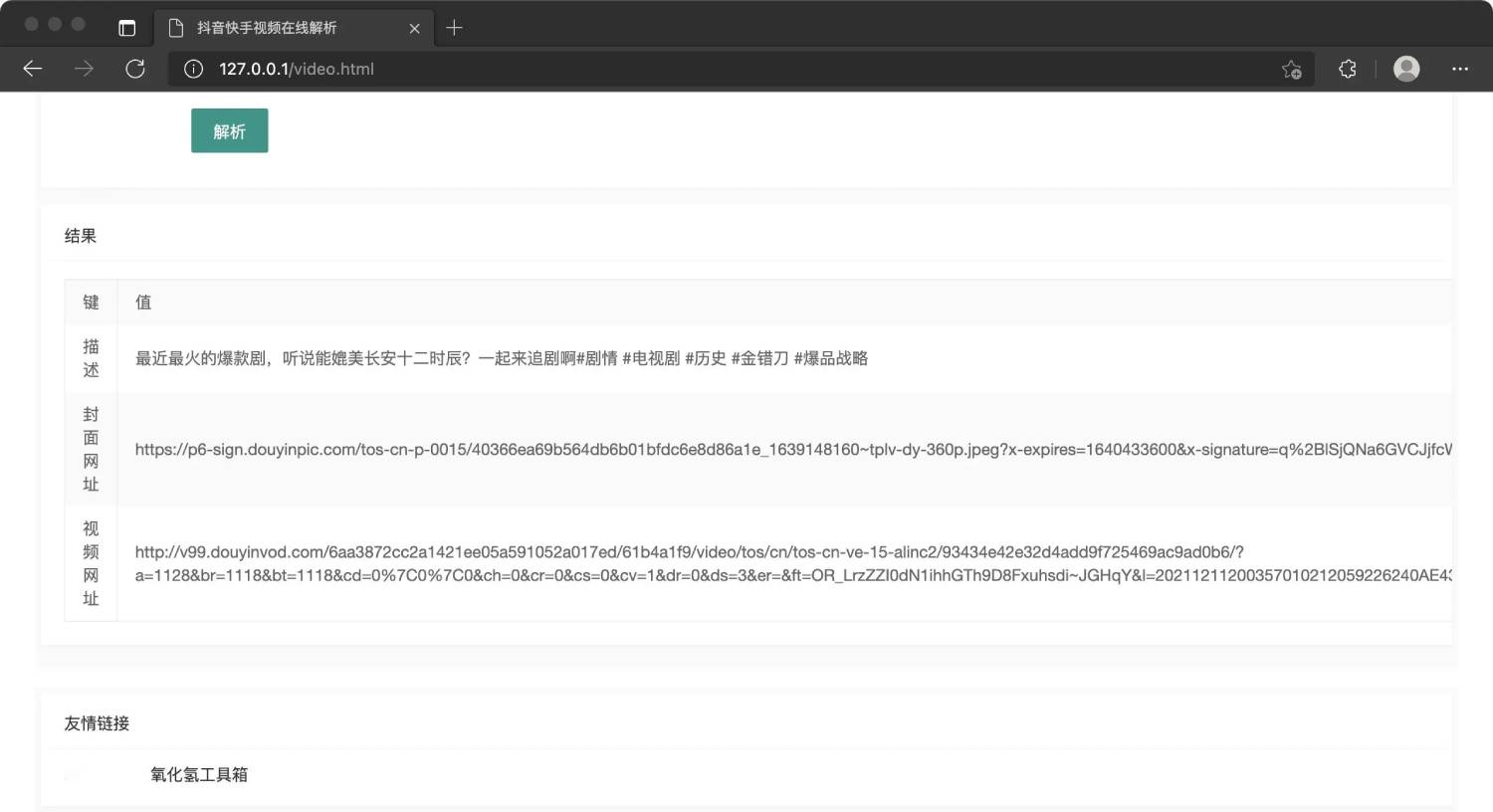The image size is (1493, 812).
Task: Reload the page with the refresh icon
Action: click(136, 69)
